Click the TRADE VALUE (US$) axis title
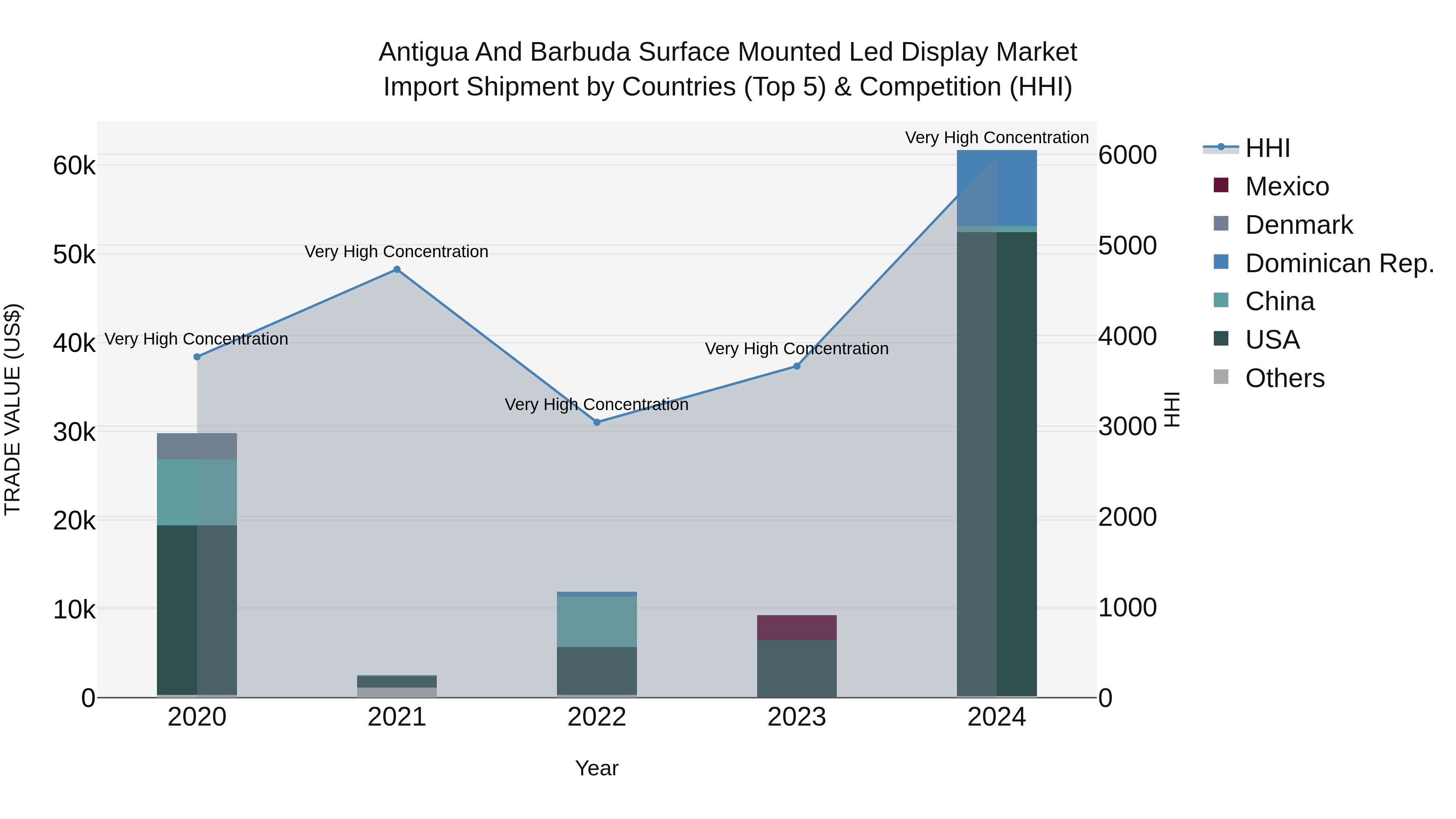 [13, 409]
